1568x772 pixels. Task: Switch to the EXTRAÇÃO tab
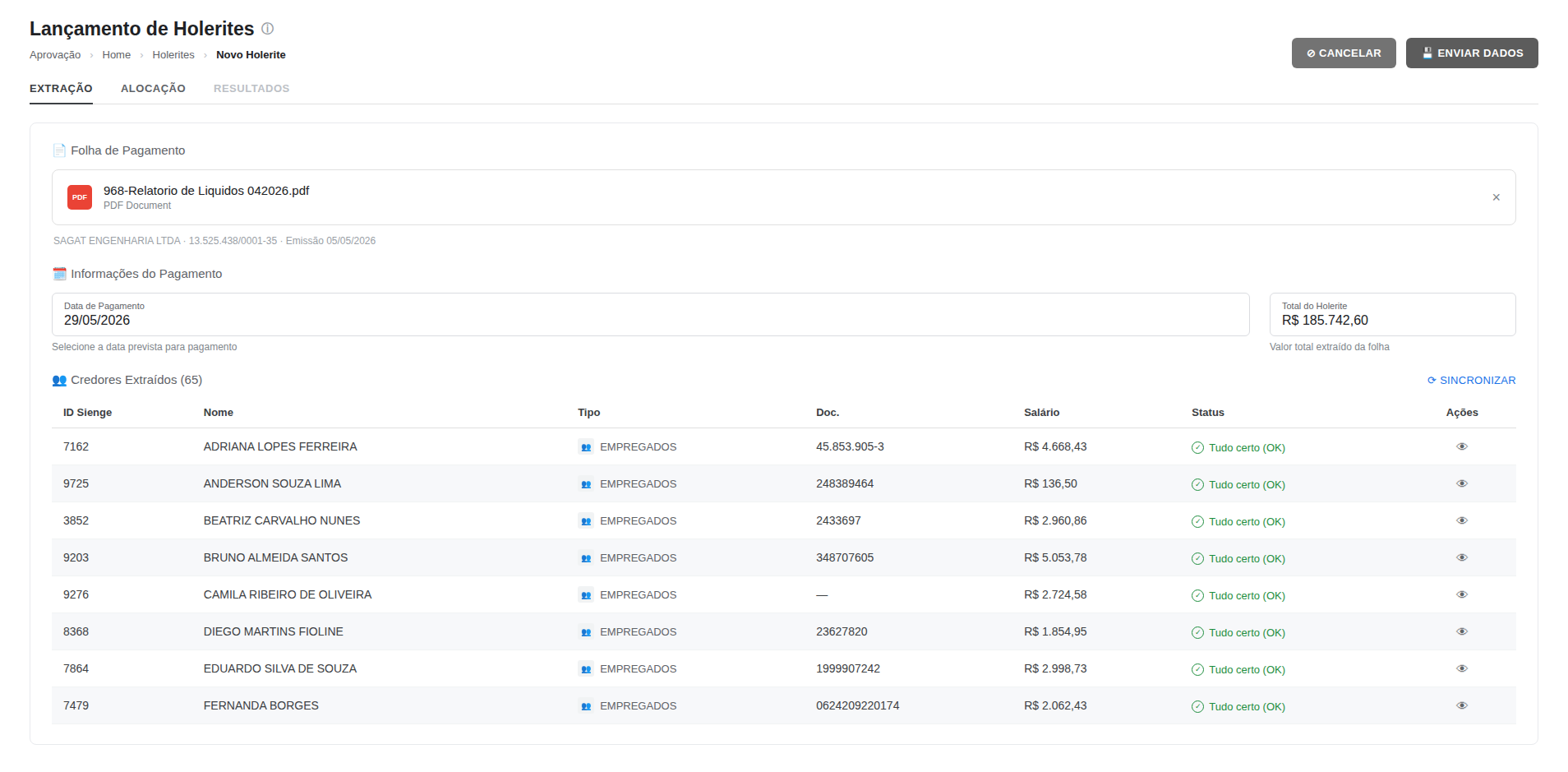coord(61,89)
